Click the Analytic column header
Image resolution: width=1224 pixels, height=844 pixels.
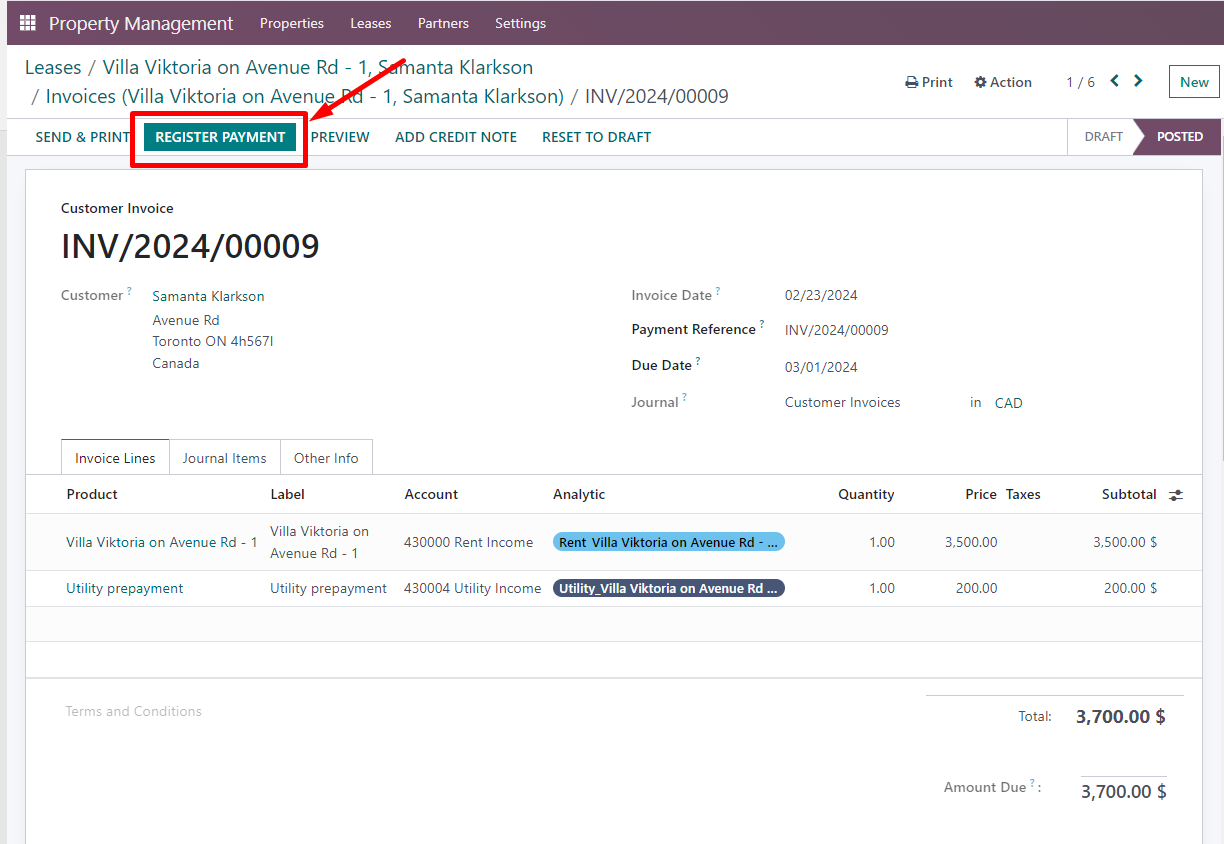pyautogui.click(x=579, y=494)
